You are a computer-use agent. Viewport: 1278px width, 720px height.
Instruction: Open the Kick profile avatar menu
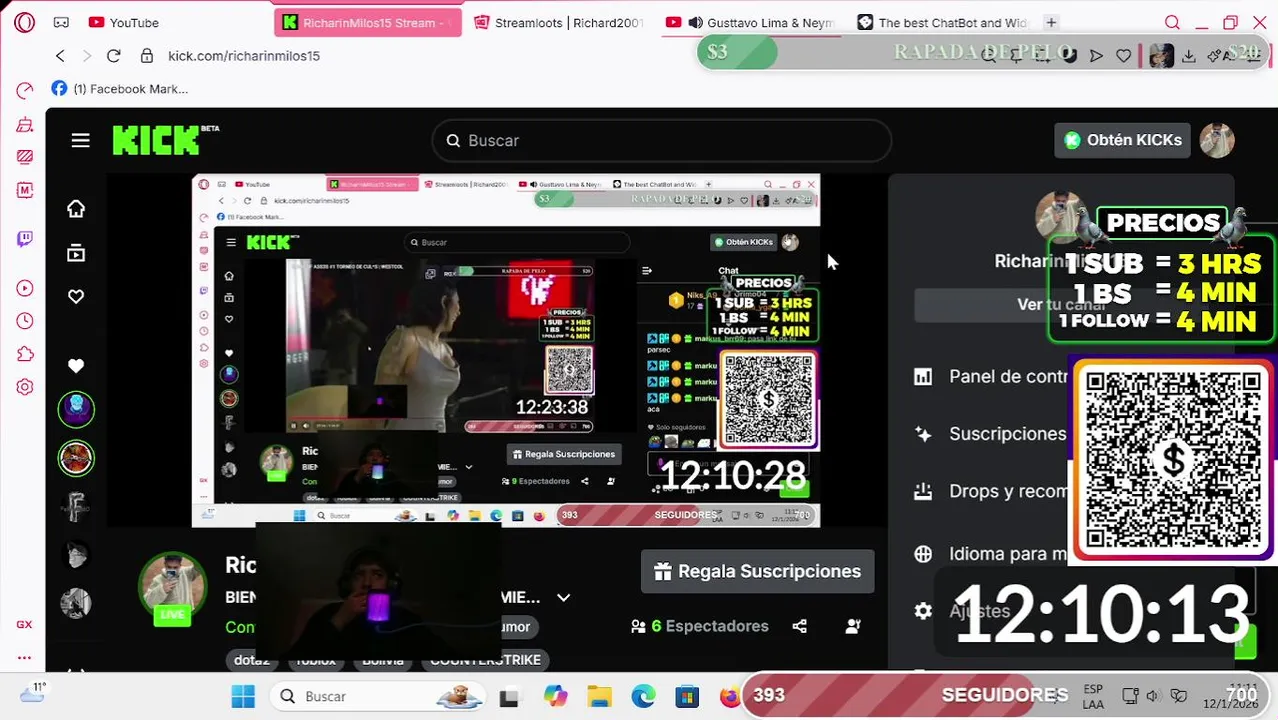[1217, 140]
